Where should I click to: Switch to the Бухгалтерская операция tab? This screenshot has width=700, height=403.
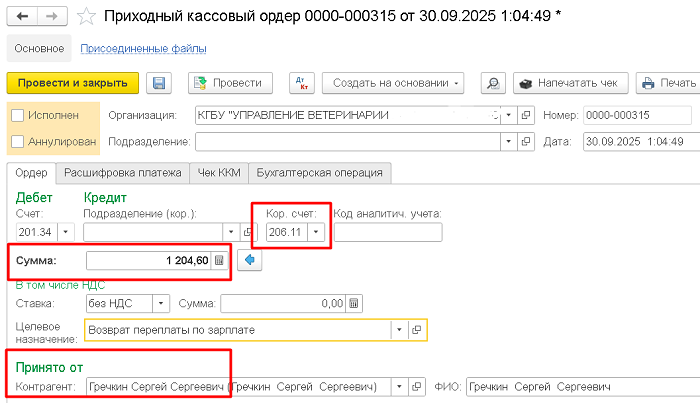pos(320,173)
